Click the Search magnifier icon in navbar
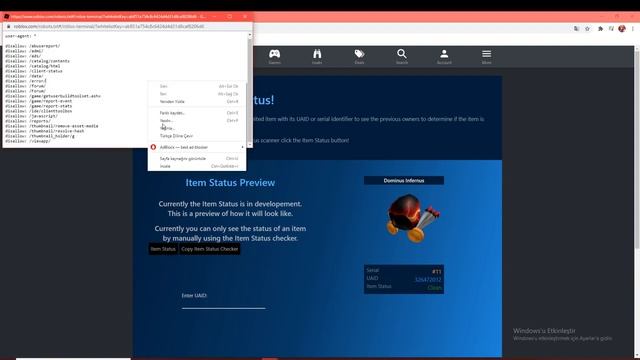This screenshot has height=360, width=640. click(x=402, y=54)
